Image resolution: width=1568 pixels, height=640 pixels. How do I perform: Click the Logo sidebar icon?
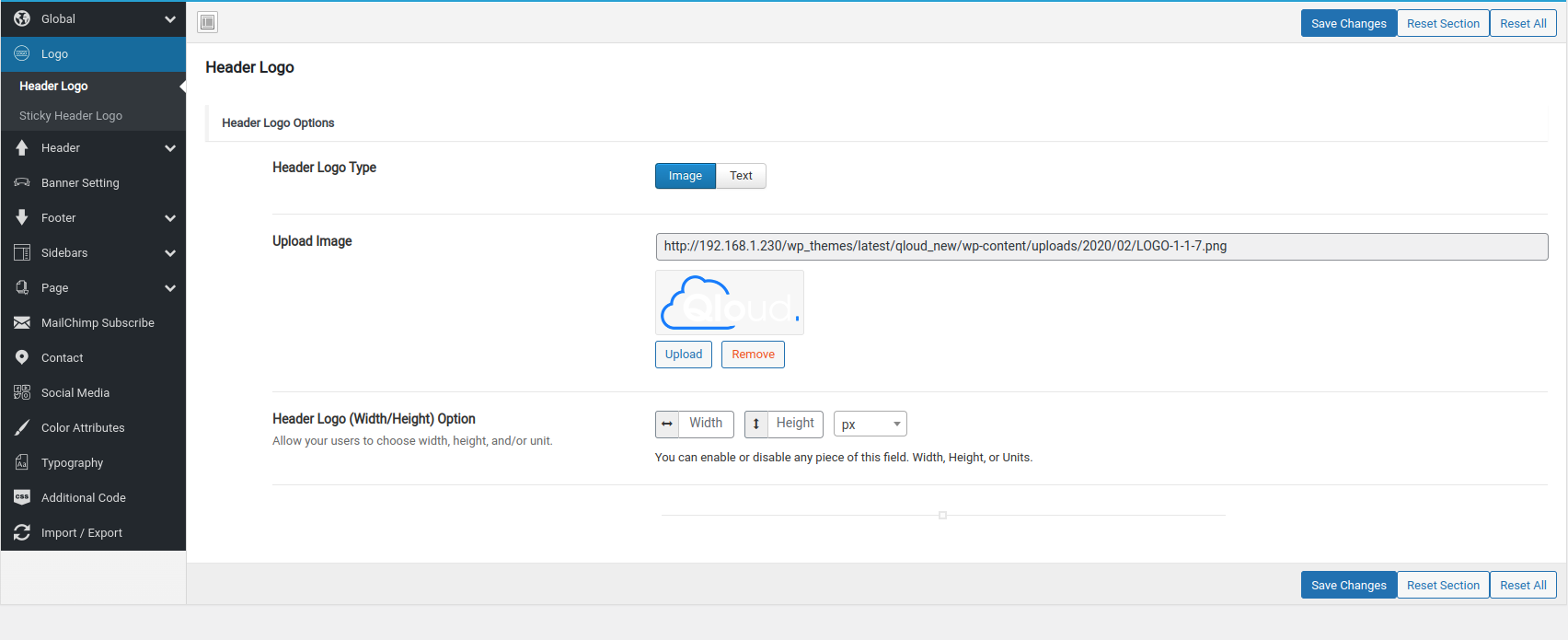tap(22, 53)
